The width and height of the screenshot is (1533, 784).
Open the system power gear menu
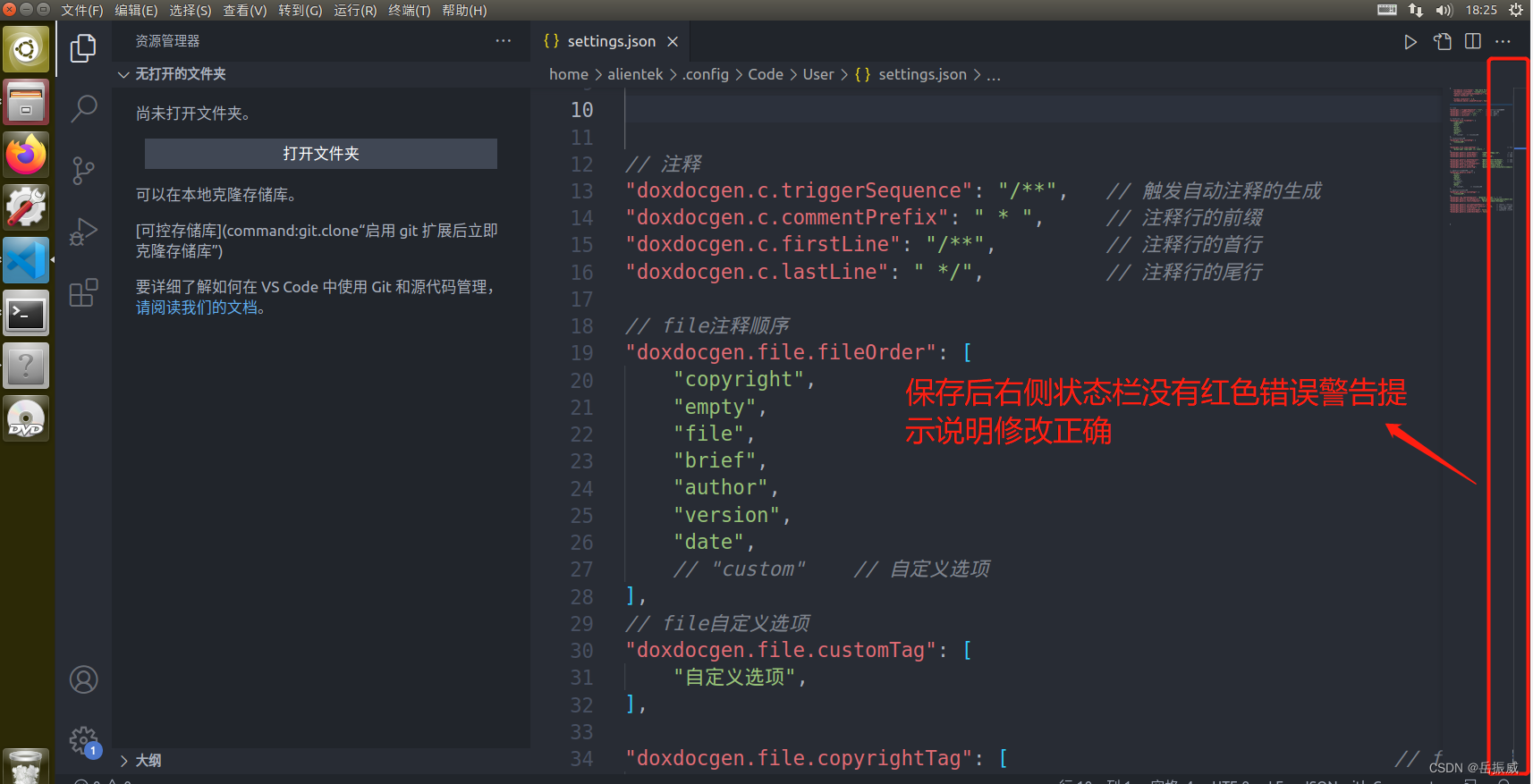[x=1516, y=10]
